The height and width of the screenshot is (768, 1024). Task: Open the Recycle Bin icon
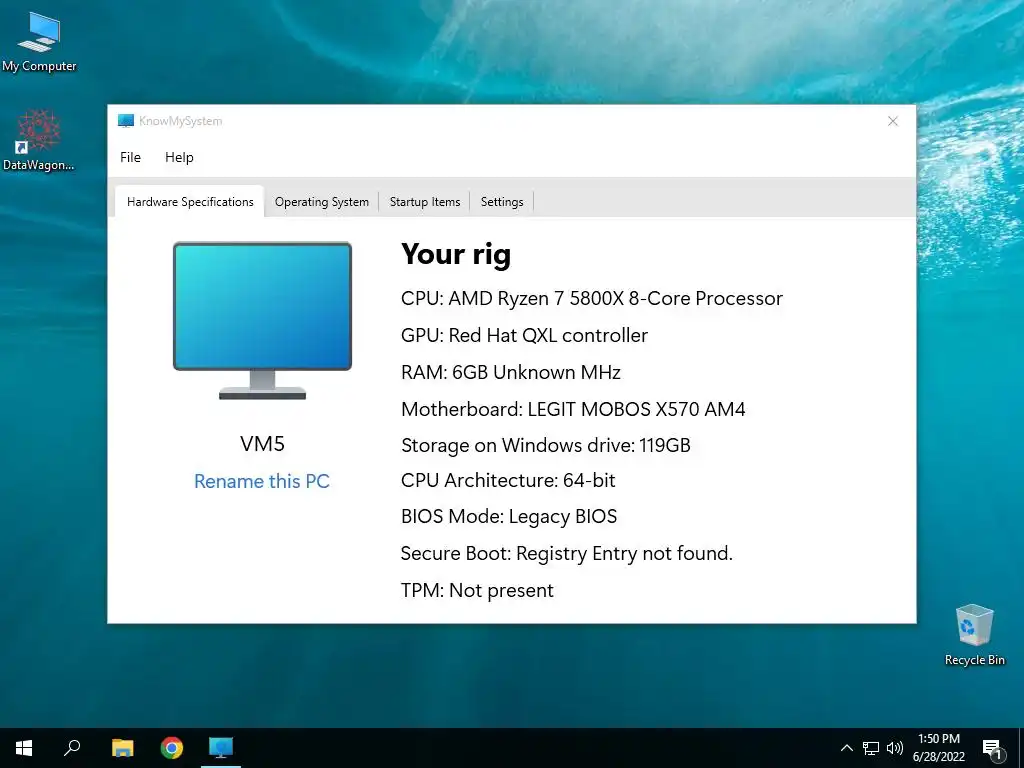(x=974, y=635)
